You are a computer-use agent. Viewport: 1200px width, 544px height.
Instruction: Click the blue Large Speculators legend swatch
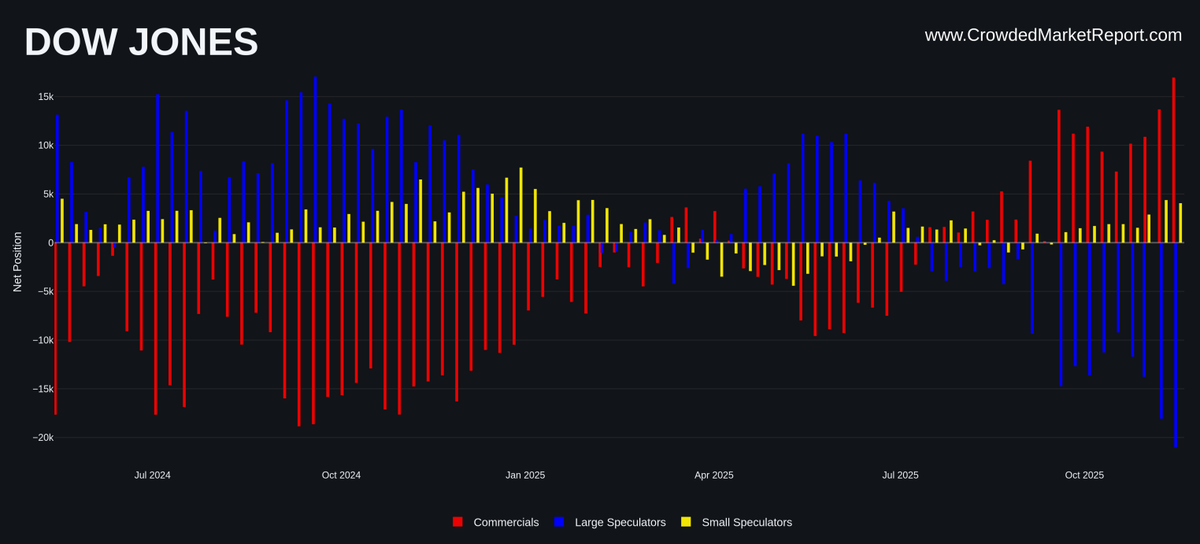pyautogui.click(x=559, y=522)
